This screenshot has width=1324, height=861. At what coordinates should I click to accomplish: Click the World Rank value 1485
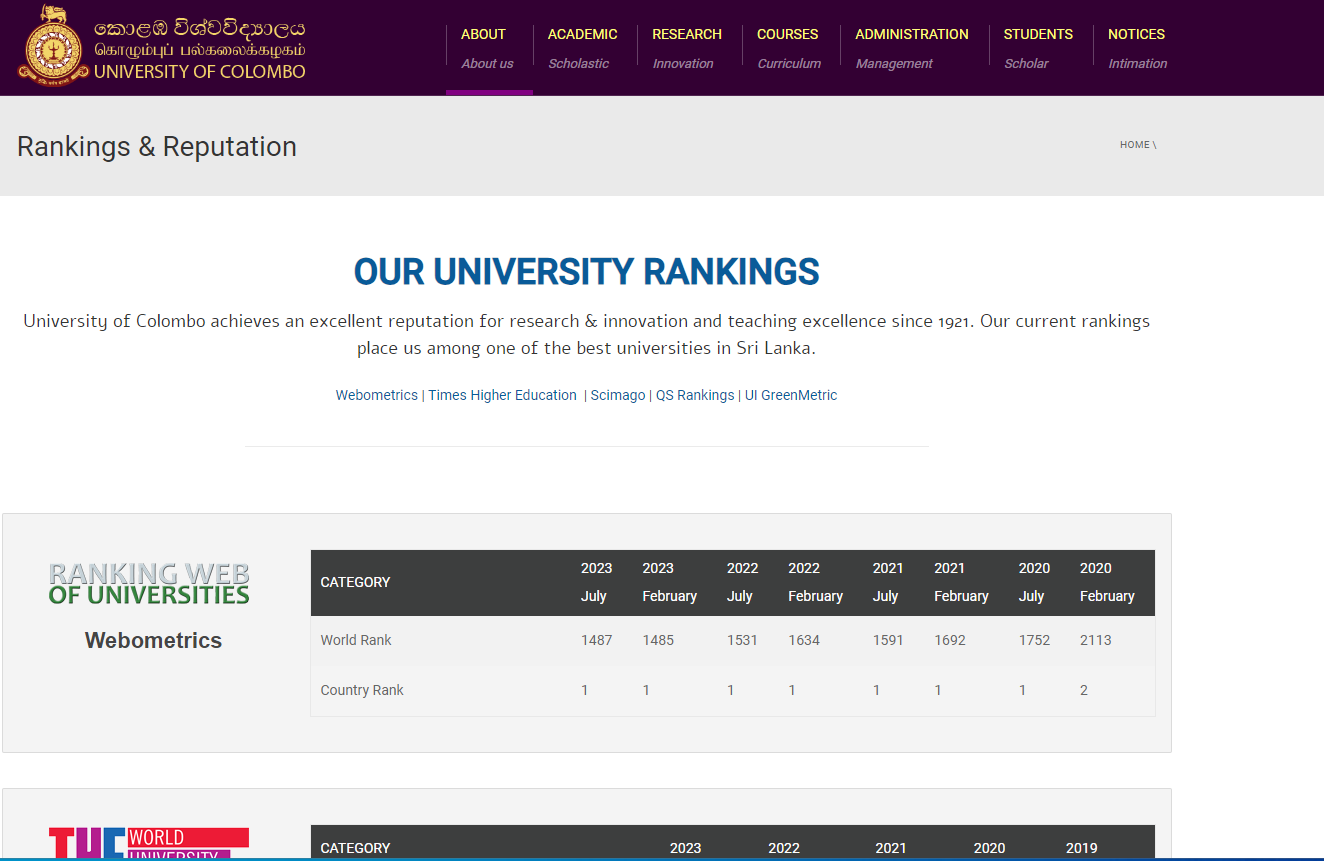[658, 640]
